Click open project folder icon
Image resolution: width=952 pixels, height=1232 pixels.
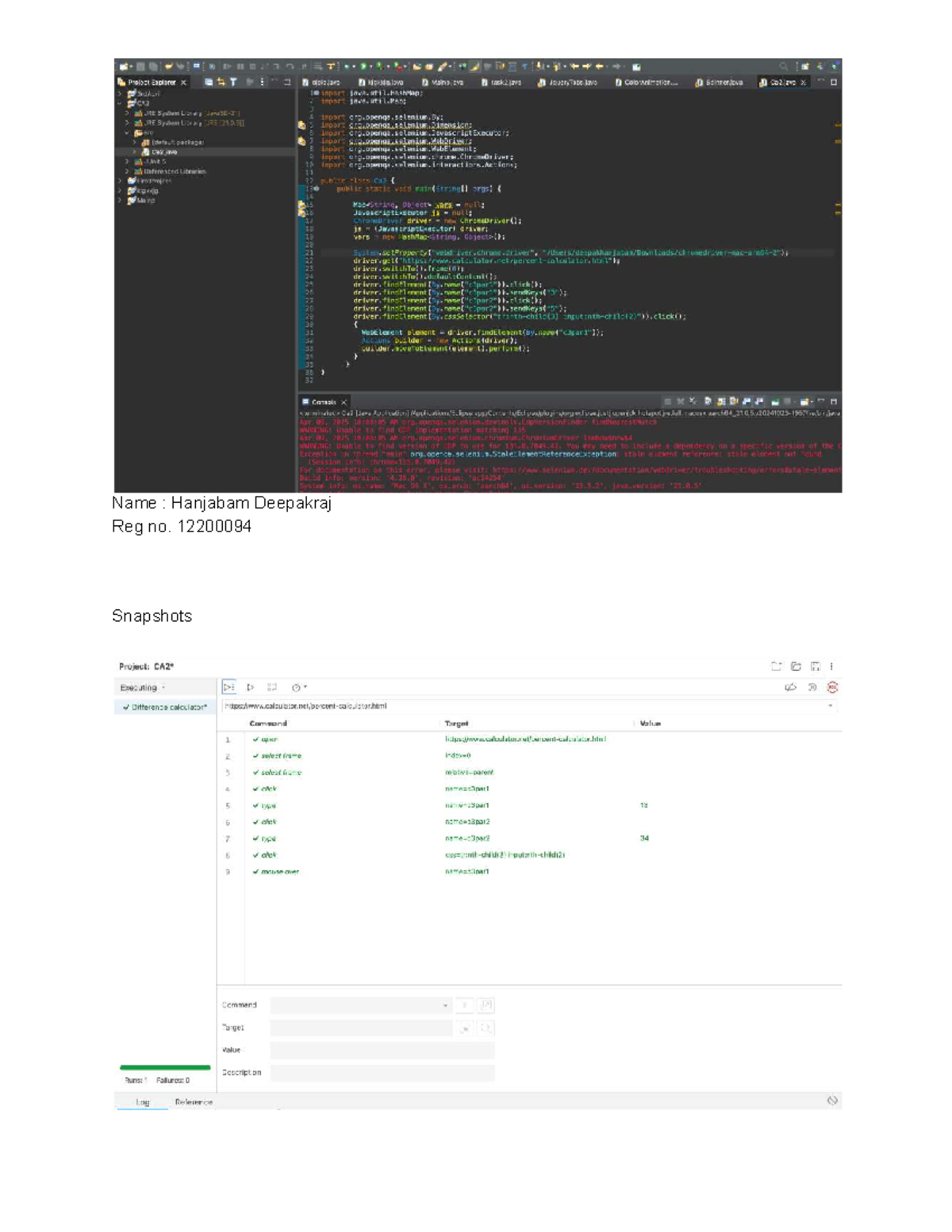[x=796, y=666]
